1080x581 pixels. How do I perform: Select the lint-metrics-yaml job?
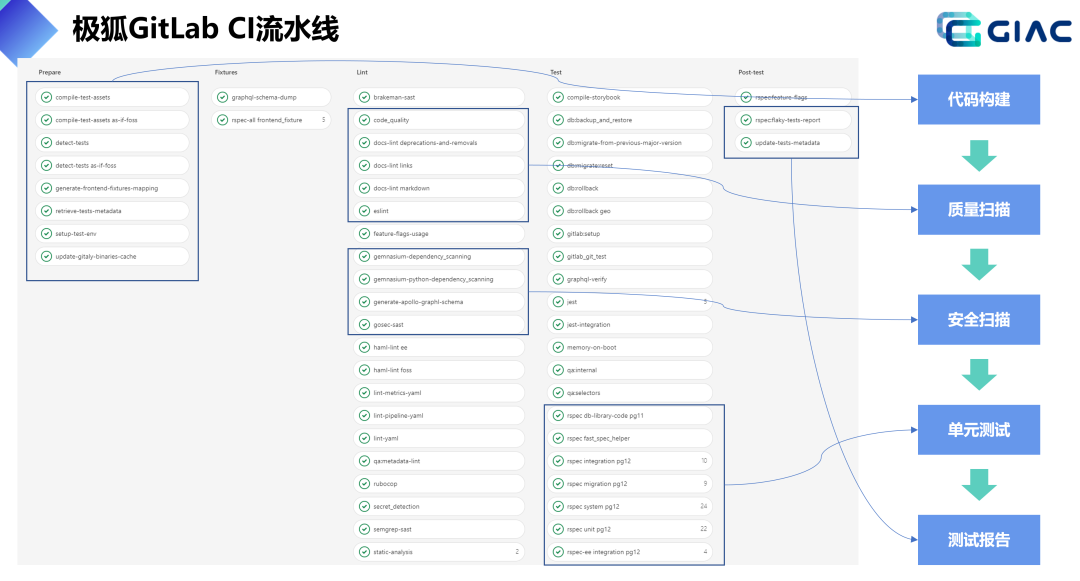439,392
